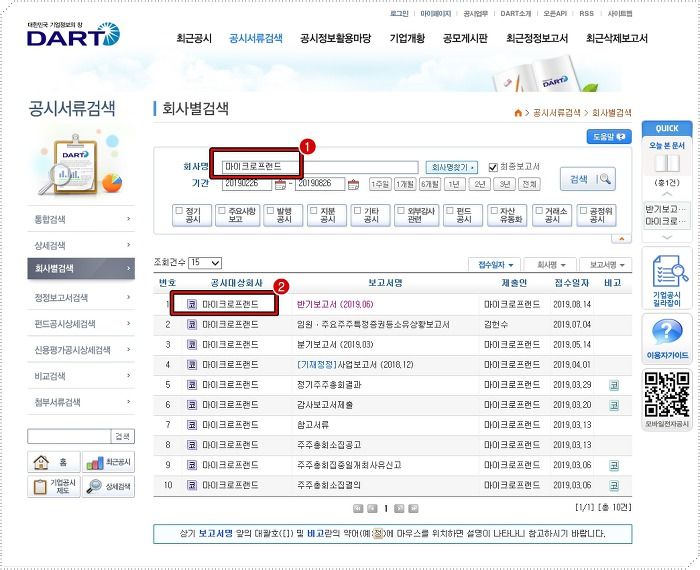Image resolution: width=700 pixels, height=570 pixels.
Task: Sort by 회사명 dropdown
Action: click(551, 265)
